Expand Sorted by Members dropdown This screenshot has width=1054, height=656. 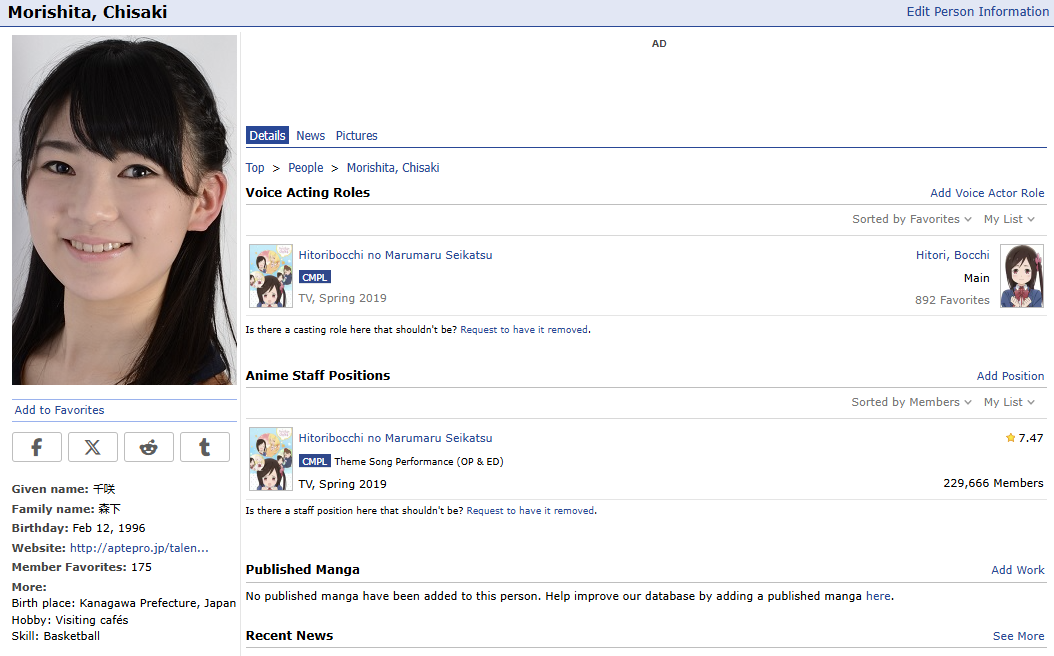(911, 402)
